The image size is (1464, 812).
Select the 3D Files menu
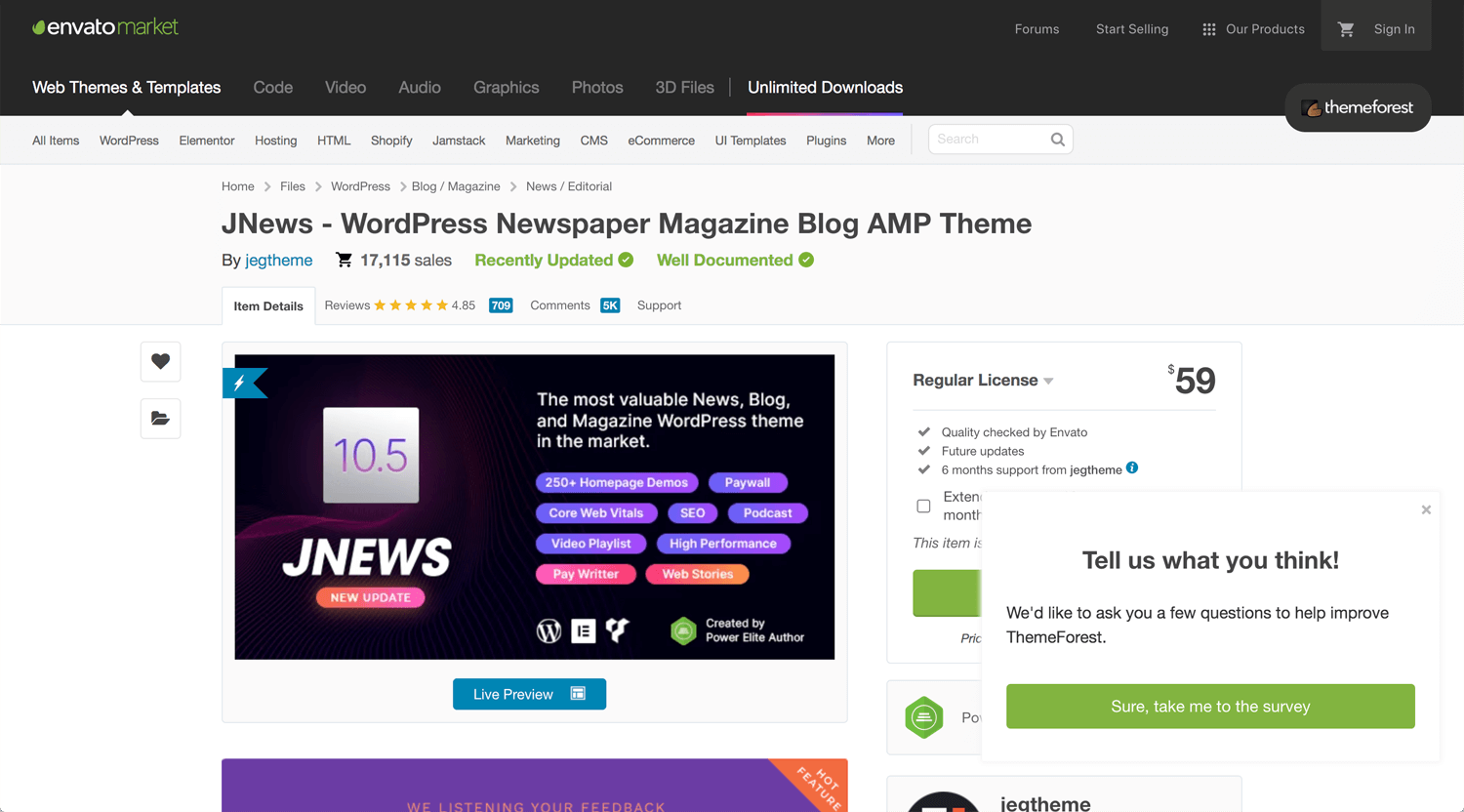tap(684, 88)
